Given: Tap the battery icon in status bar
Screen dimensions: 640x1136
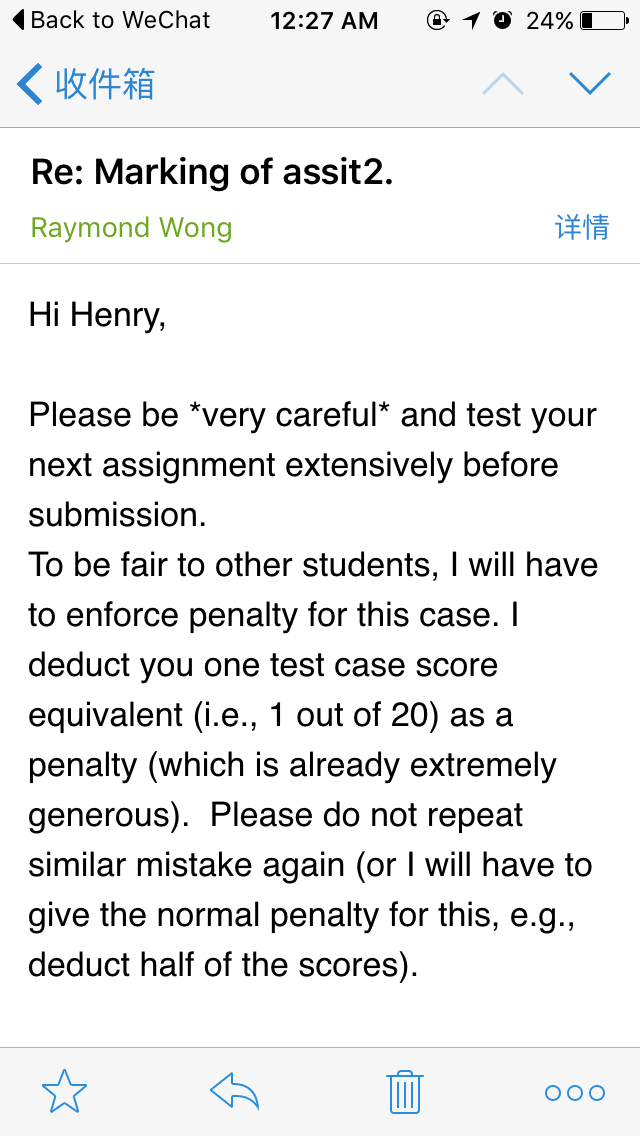Looking at the screenshot, I should tap(600, 20).
